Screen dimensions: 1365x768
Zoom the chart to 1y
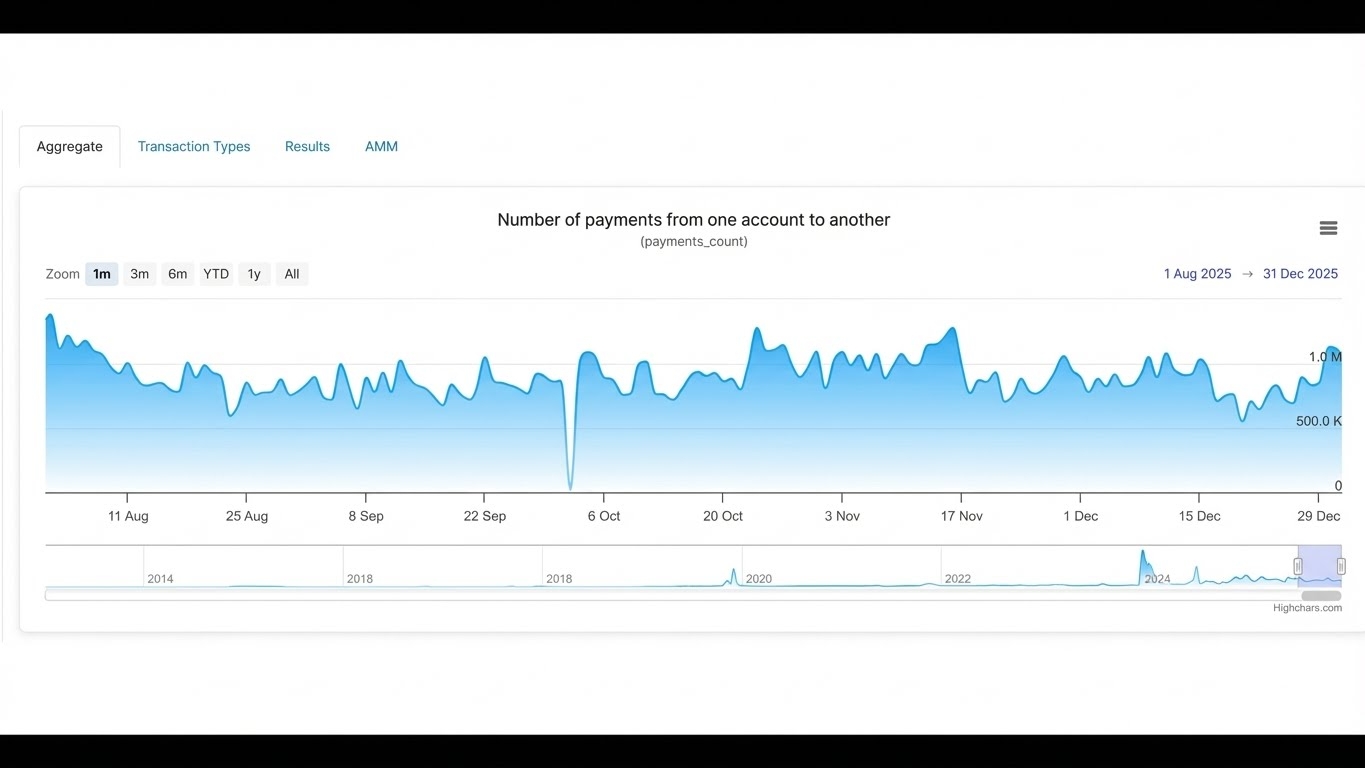[254, 274]
